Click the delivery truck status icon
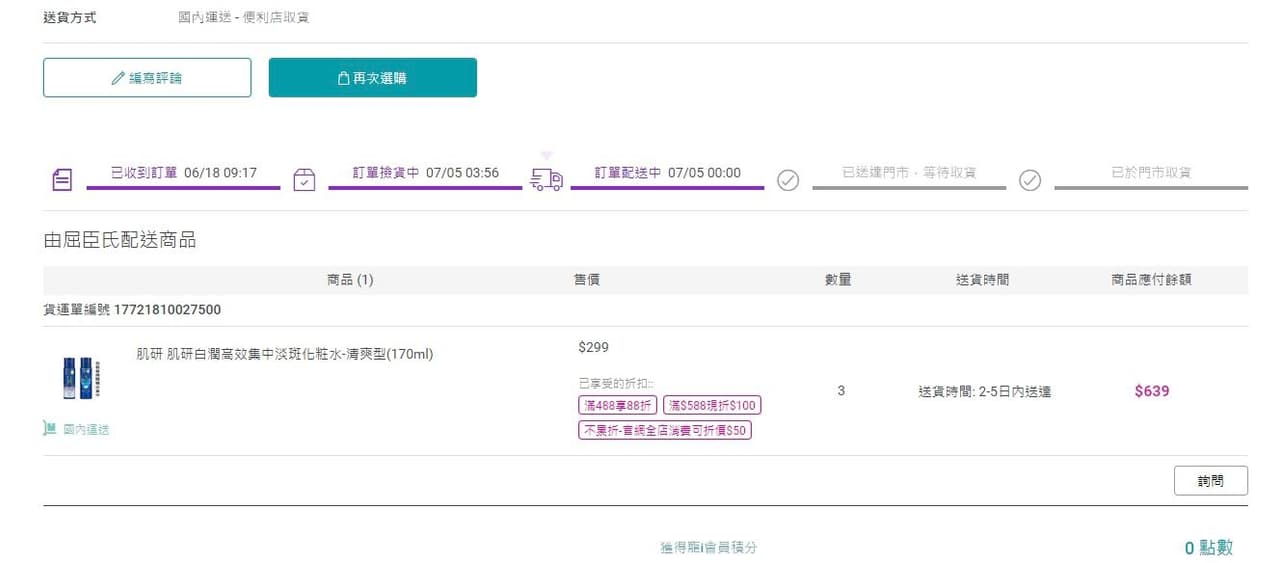1279x563 pixels. coord(546,180)
